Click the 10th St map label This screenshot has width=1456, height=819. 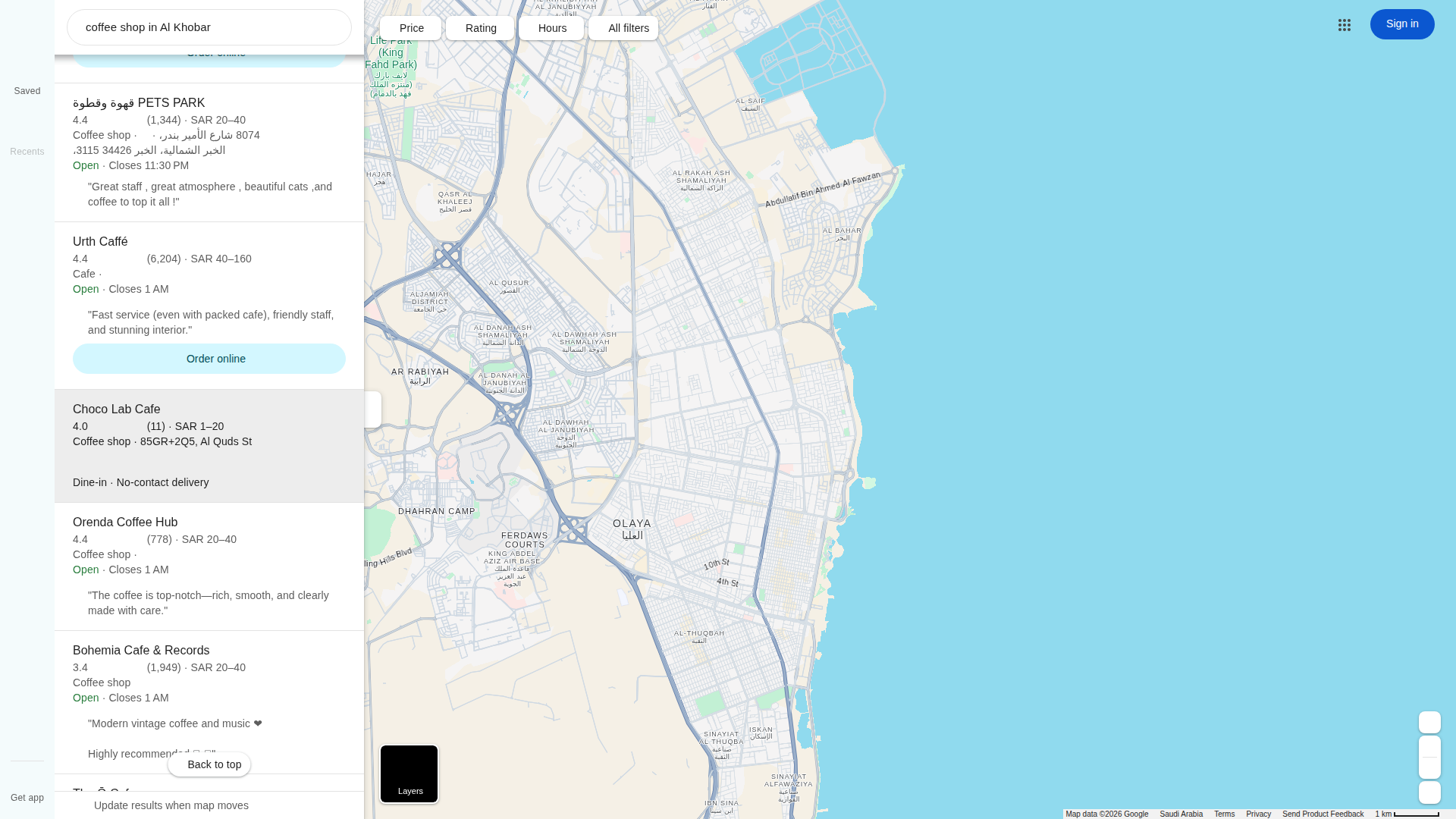click(x=716, y=565)
